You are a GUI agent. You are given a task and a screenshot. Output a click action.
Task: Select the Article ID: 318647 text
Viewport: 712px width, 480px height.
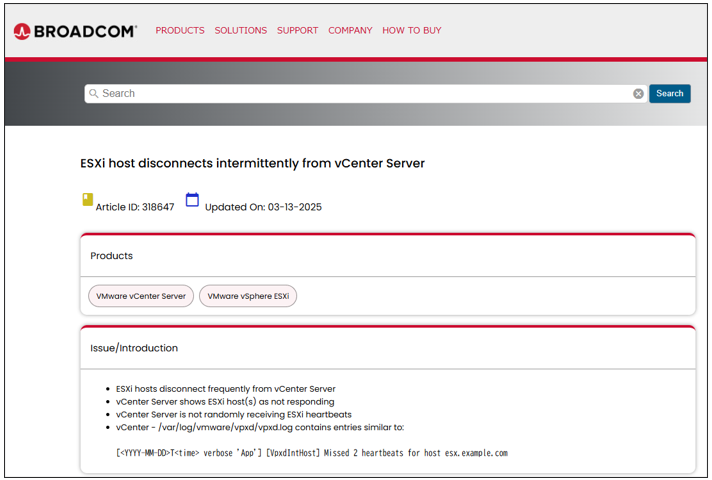pyautogui.click(x=135, y=207)
